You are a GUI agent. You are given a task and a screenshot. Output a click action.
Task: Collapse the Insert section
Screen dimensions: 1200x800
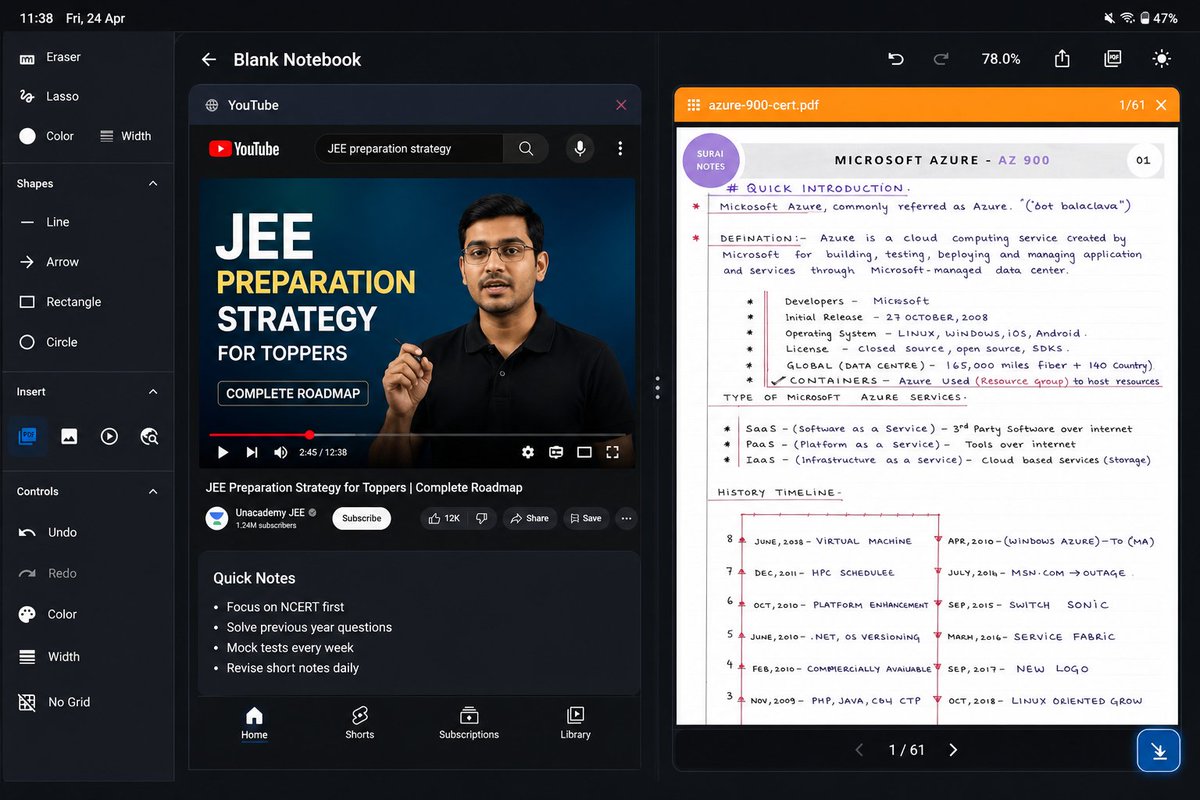(x=153, y=392)
